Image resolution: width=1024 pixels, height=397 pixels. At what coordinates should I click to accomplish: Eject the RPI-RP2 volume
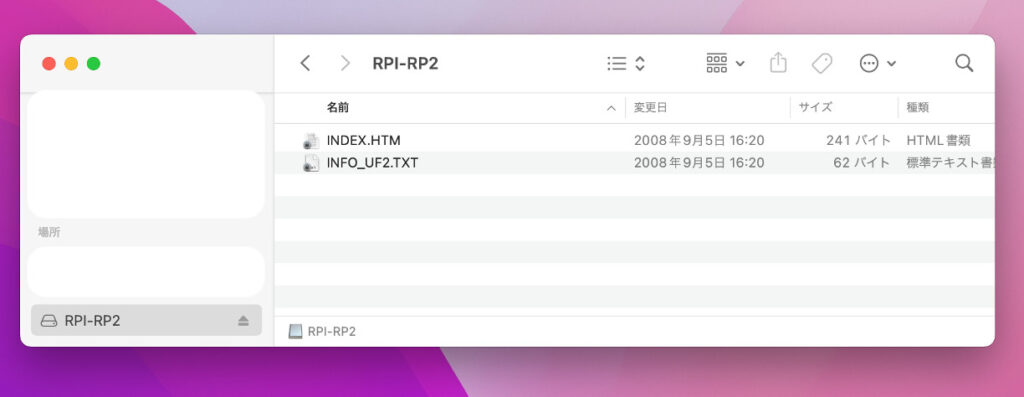click(243, 321)
